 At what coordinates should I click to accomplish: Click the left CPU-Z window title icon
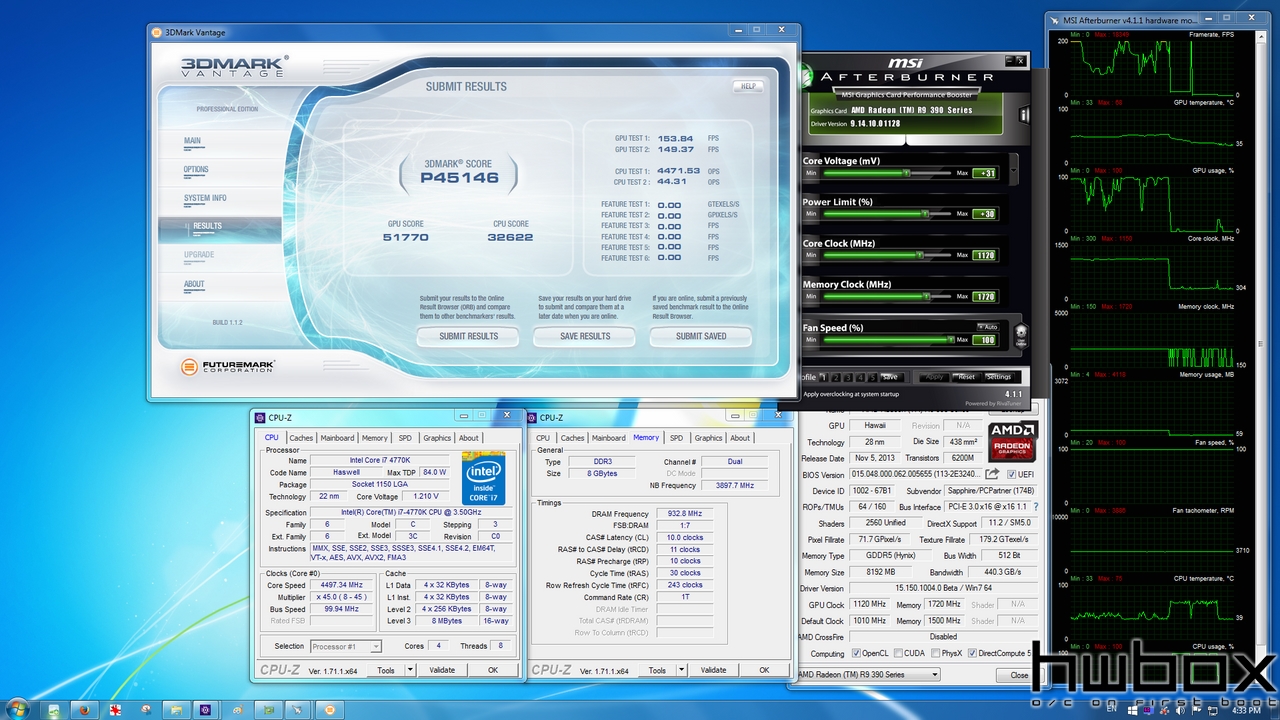point(260,417)
